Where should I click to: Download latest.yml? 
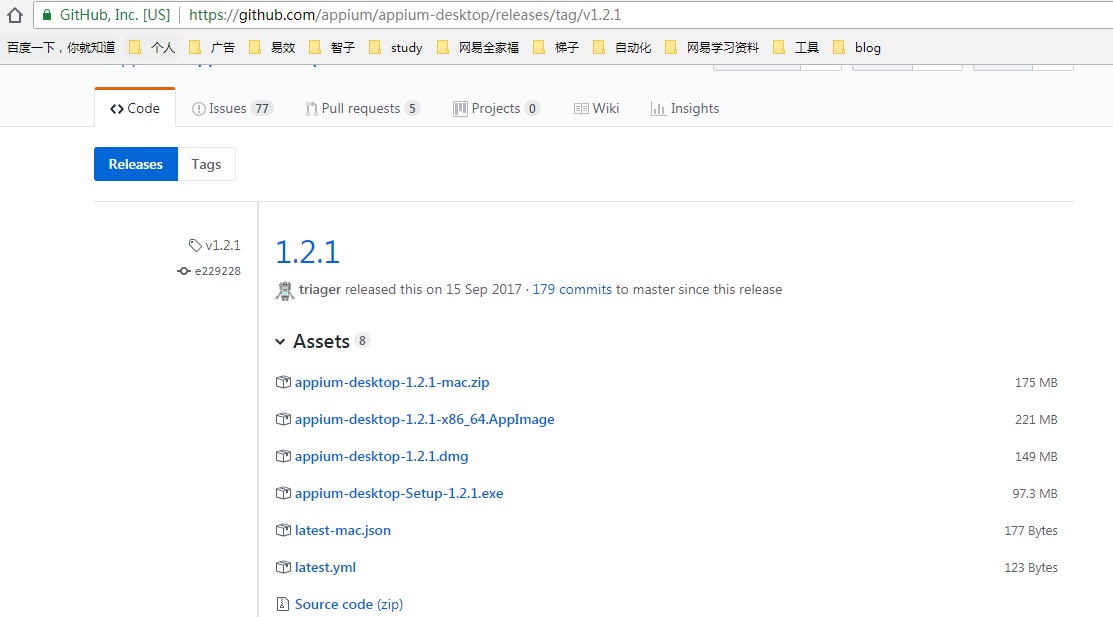[x=325, y=567]
